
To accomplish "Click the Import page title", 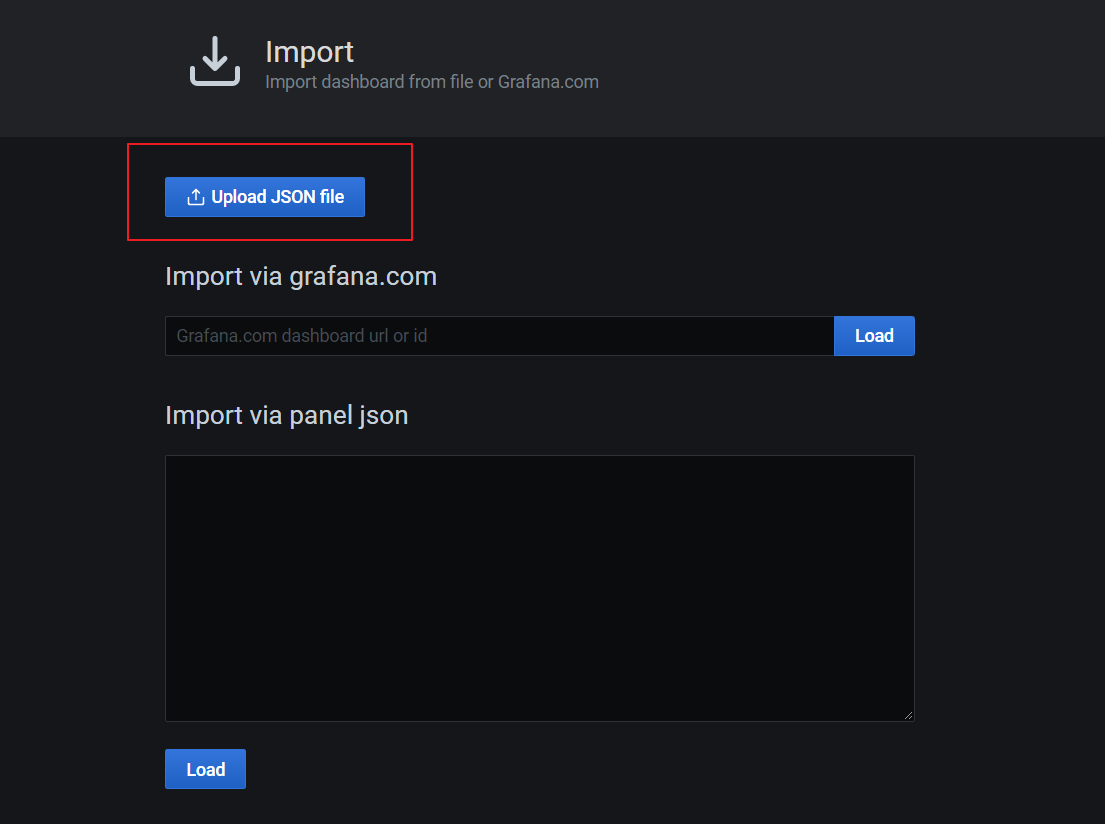I will (x=309, y=52).
